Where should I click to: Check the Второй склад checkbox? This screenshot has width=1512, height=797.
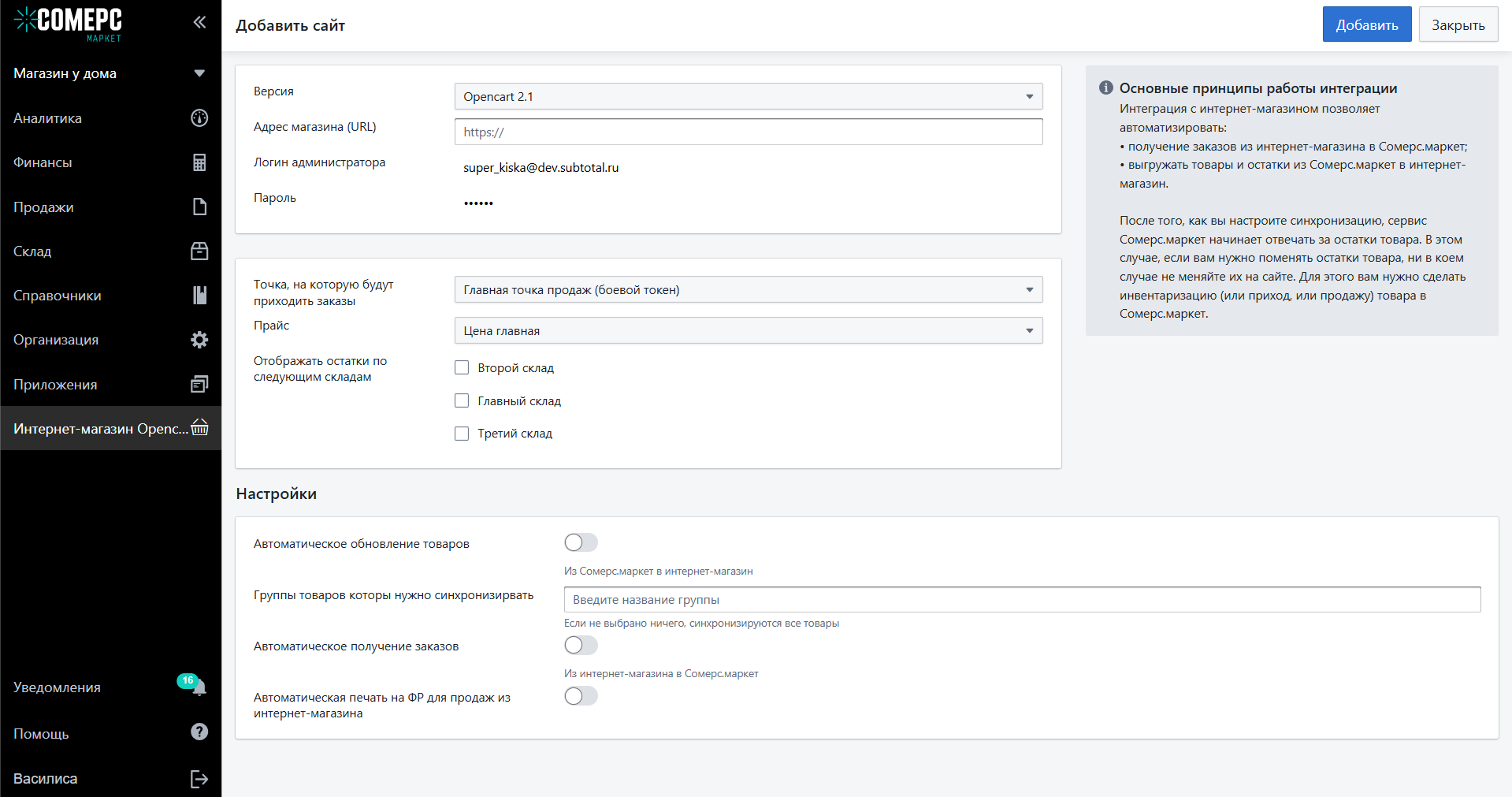tap(462, 367)
